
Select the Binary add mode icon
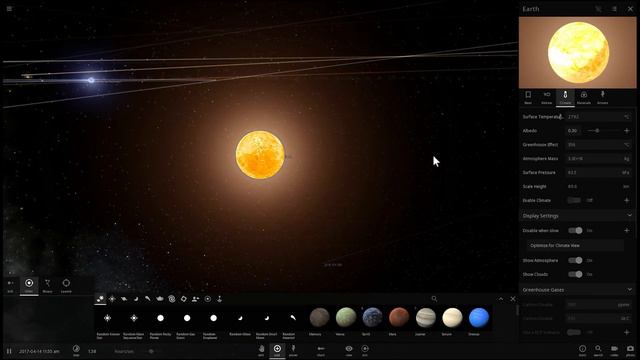47,285
